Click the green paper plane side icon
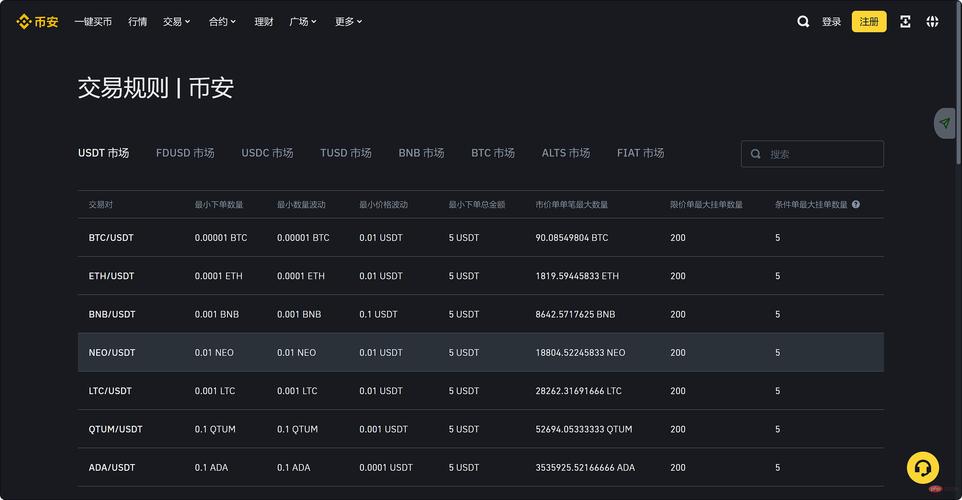The height and width of the screenshot is (500, 962). coord(945,123)
